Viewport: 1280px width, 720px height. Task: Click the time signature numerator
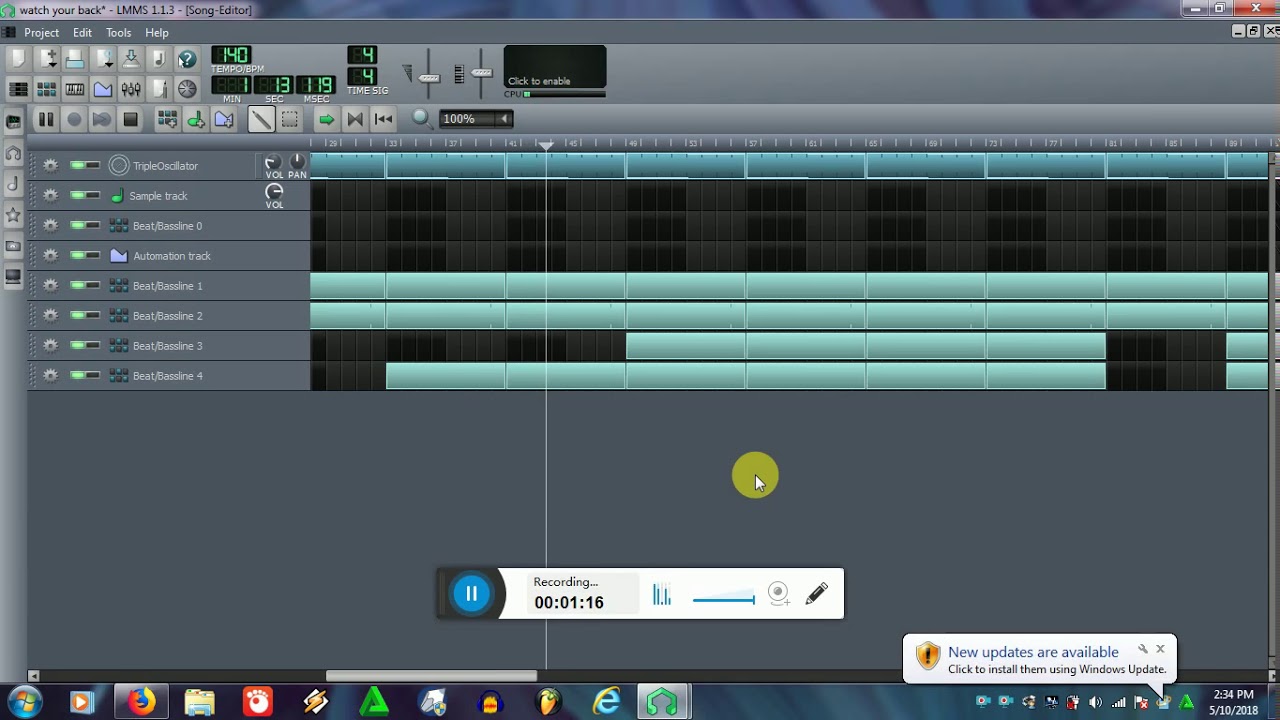pyautogui.click(x=362, y=55)
